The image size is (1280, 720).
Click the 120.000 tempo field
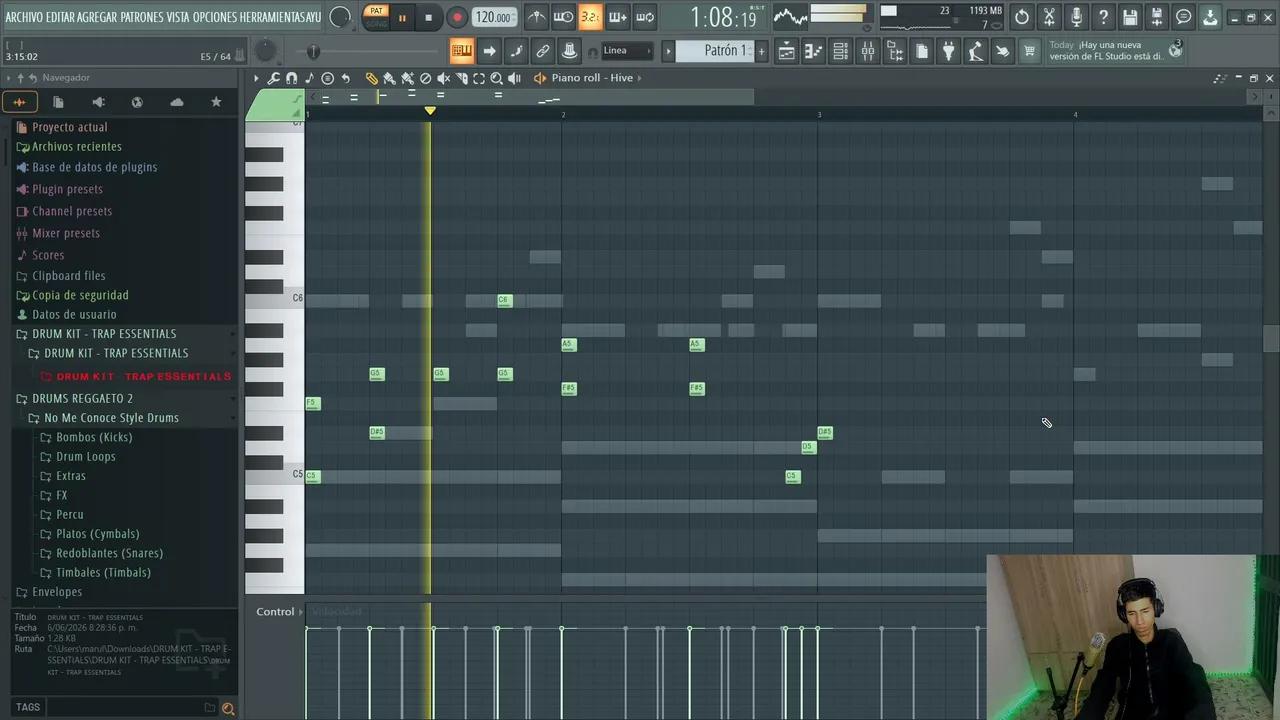click(x=494, y=17)
